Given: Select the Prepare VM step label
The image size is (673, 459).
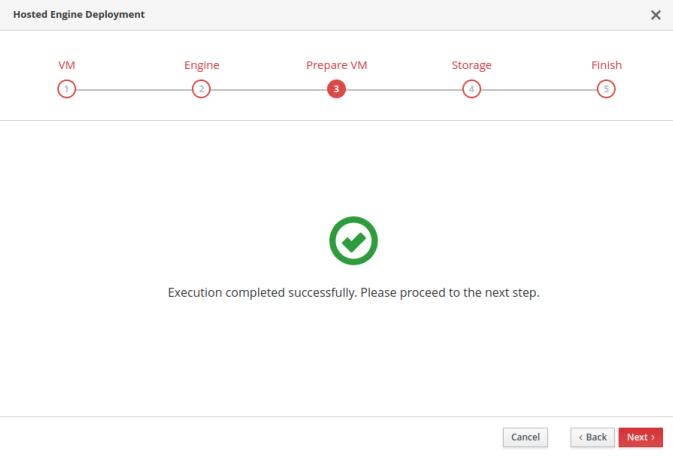Looking at the screenshot, I should 336,65.
